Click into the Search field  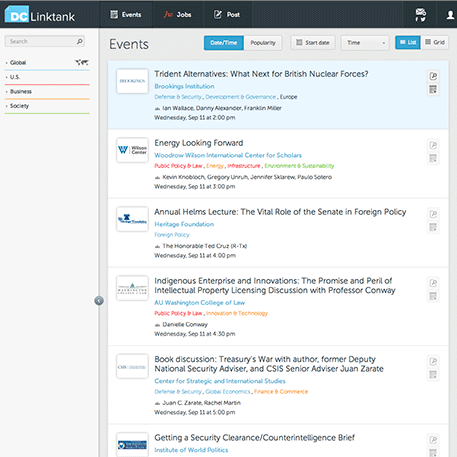pyautogui.click(x=44, y=41)
